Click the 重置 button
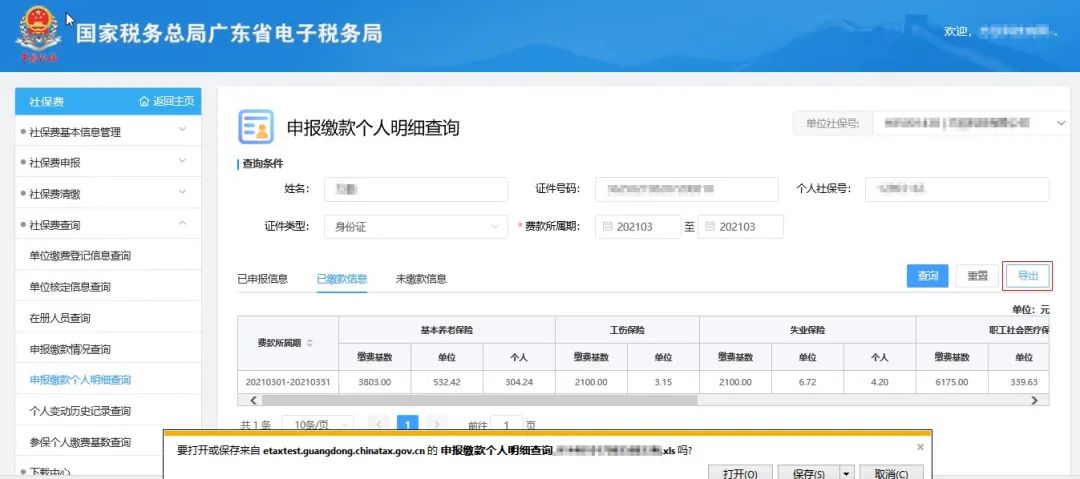The width and height of the screenshot is (1080, 479). pyautogui.click(x=977, y=276)
